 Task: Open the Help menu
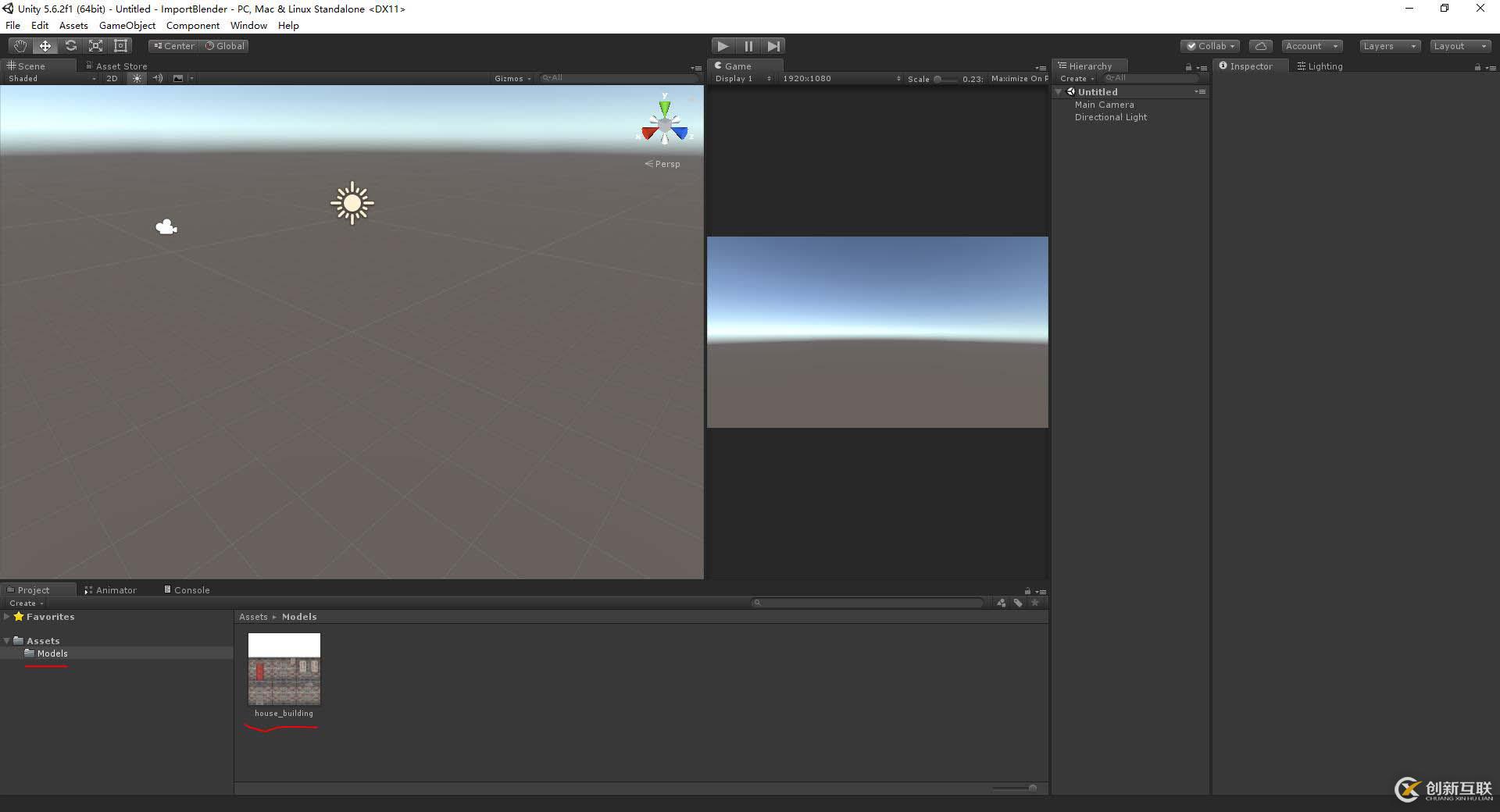pyautogui.click(x=288, y=26)
